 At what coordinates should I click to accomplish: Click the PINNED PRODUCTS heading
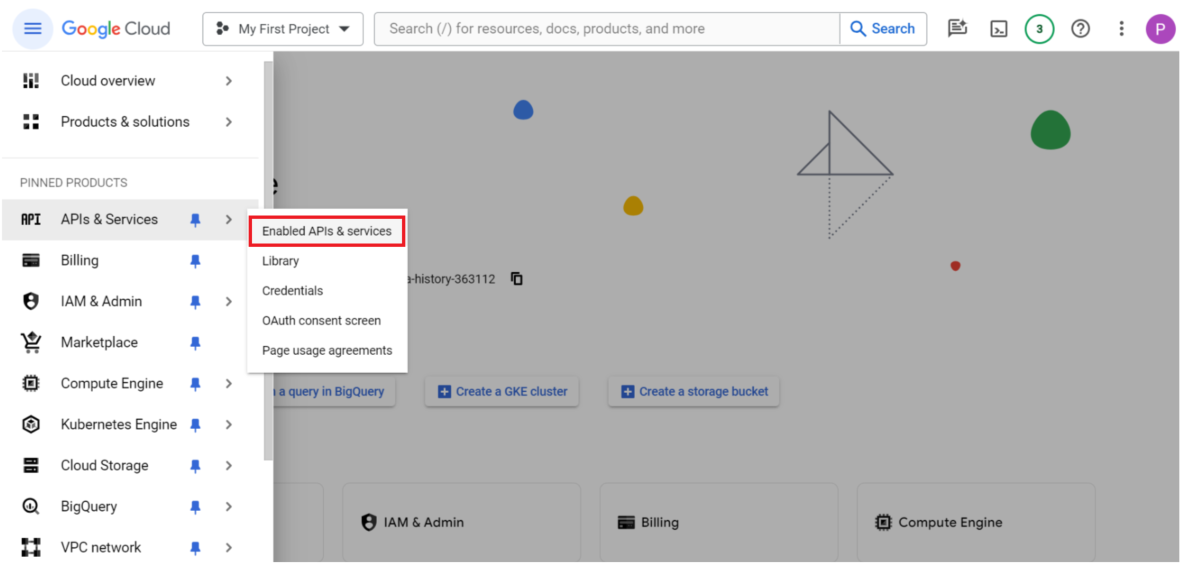73,183
